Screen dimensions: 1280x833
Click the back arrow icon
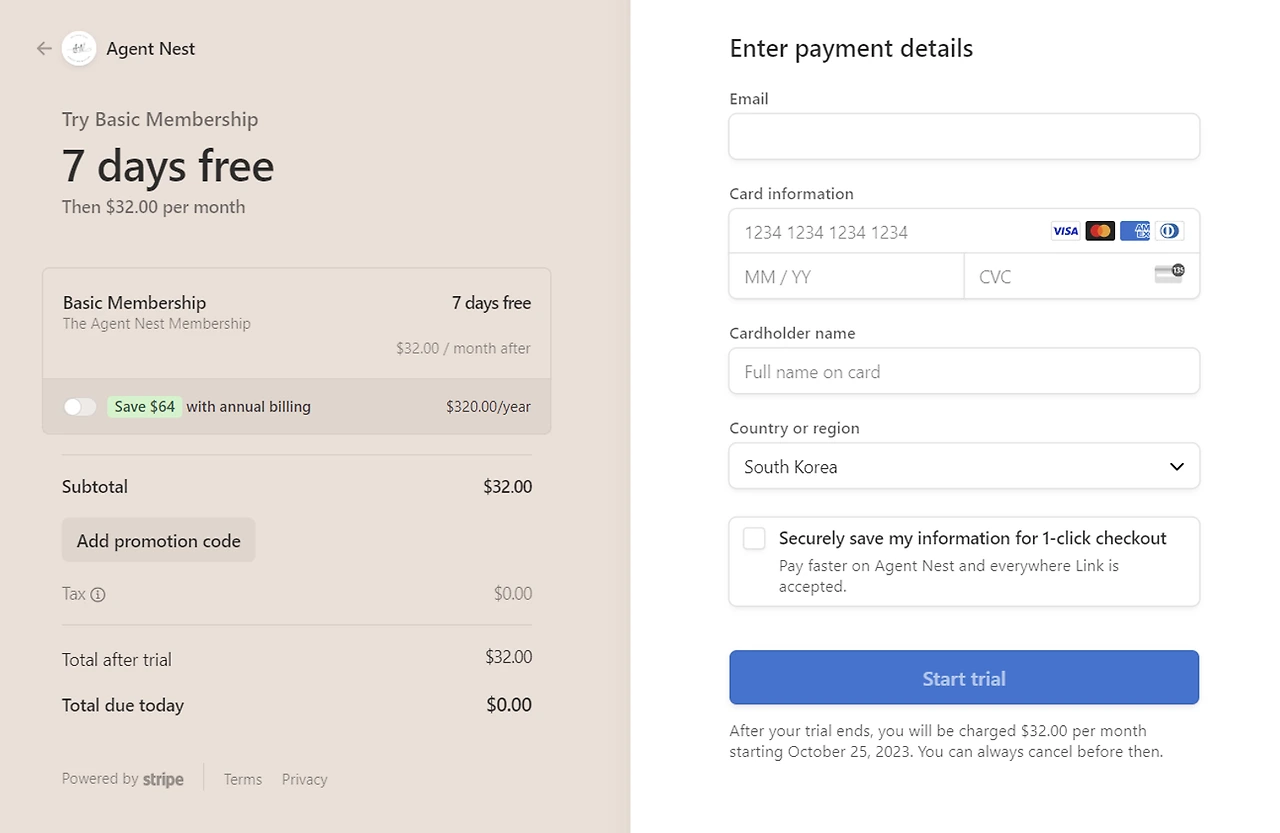43,48
